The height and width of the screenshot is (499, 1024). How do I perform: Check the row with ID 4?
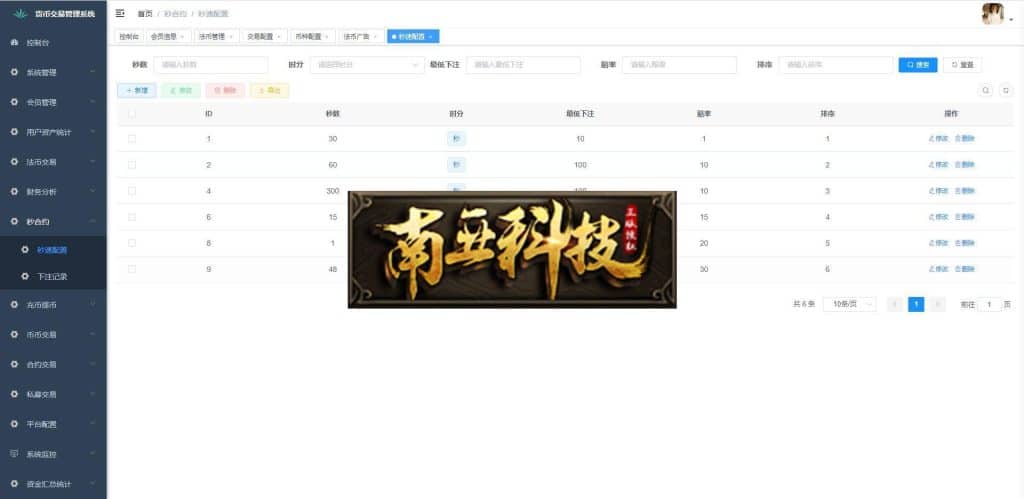coord(132,191)
